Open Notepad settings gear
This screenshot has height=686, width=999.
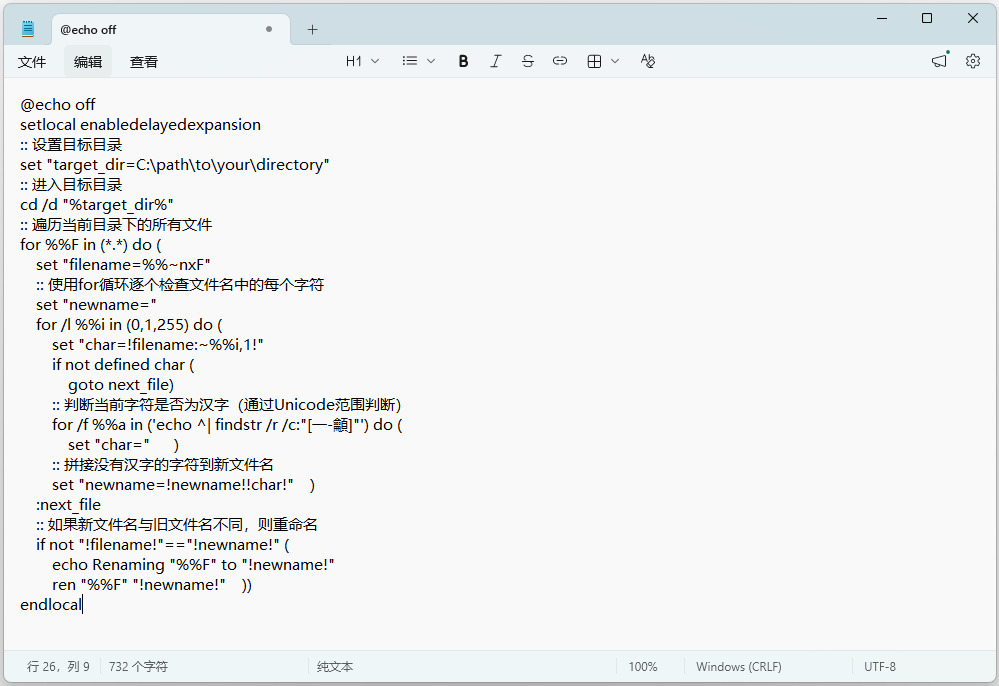972,61
